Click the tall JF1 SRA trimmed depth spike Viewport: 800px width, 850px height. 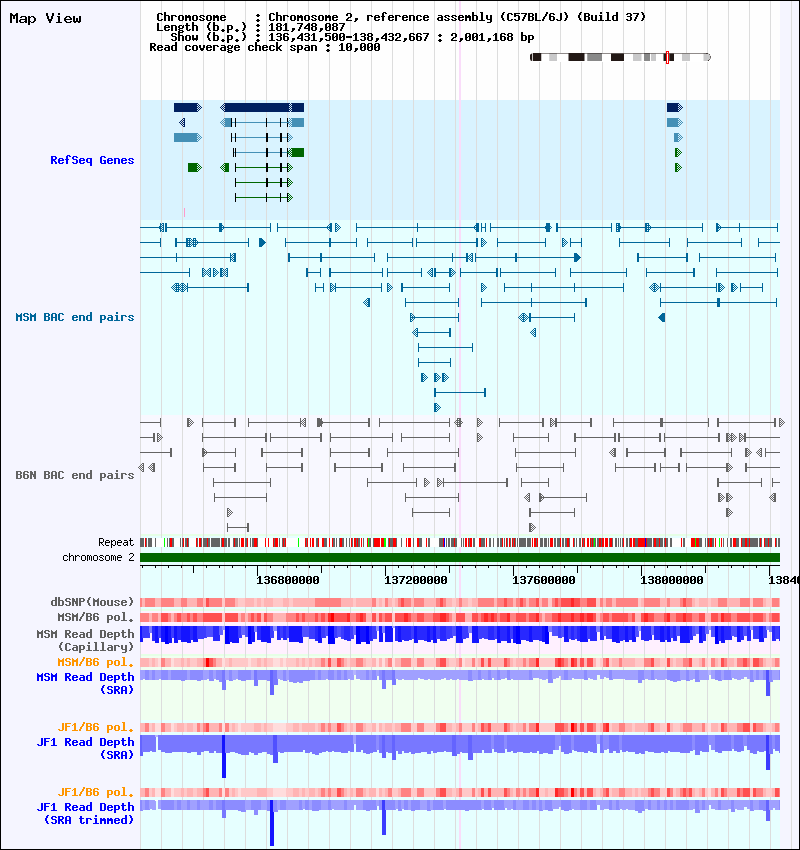click(272, 823)
